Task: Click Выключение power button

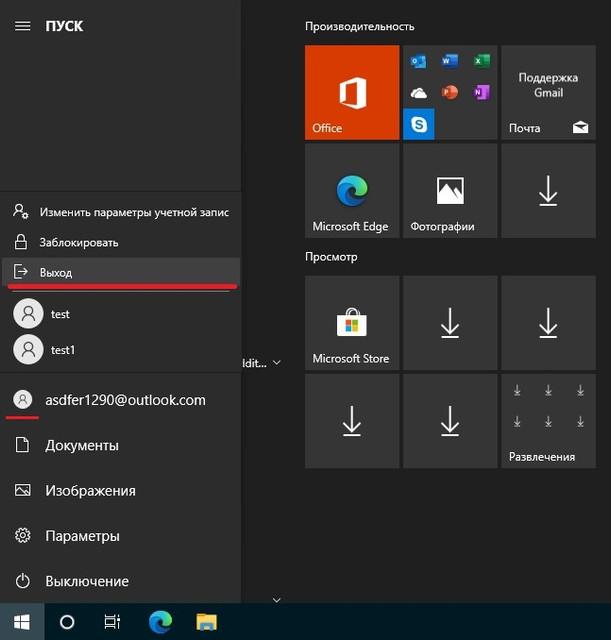Action: pyautogui.click(x=121, y=581)
